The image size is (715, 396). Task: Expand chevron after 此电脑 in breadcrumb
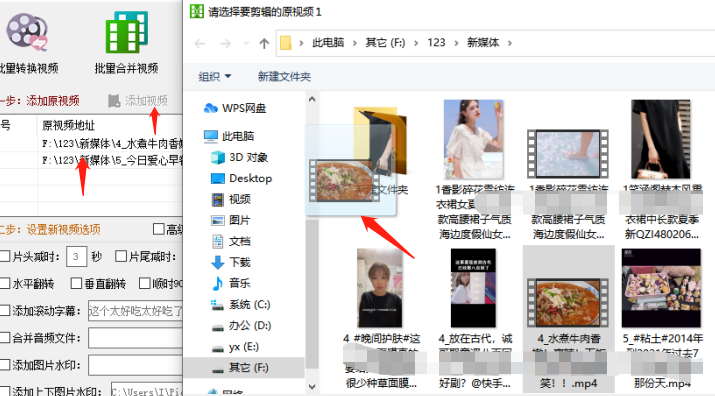point(354,43)
